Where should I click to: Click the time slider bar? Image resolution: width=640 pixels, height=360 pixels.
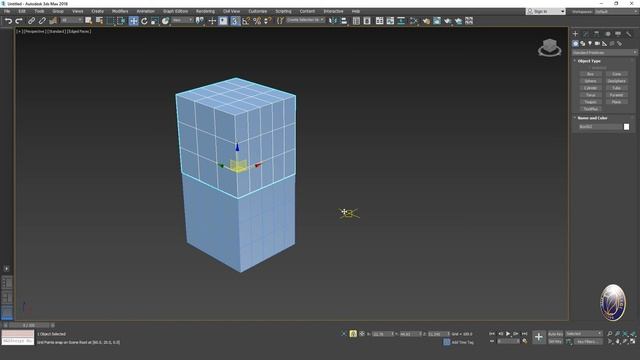(29, 325)
